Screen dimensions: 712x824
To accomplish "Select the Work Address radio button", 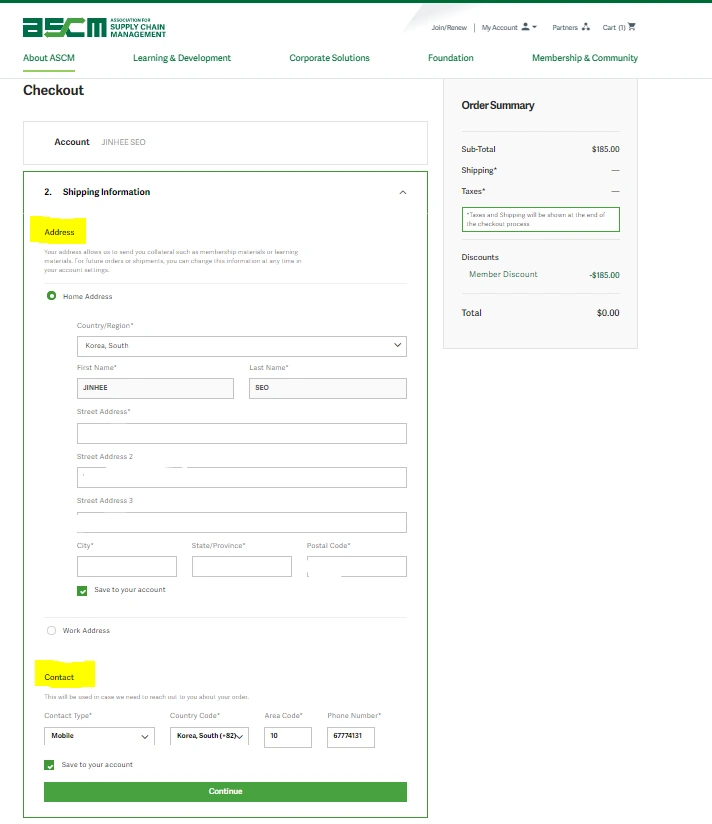I will pos(51,630).
